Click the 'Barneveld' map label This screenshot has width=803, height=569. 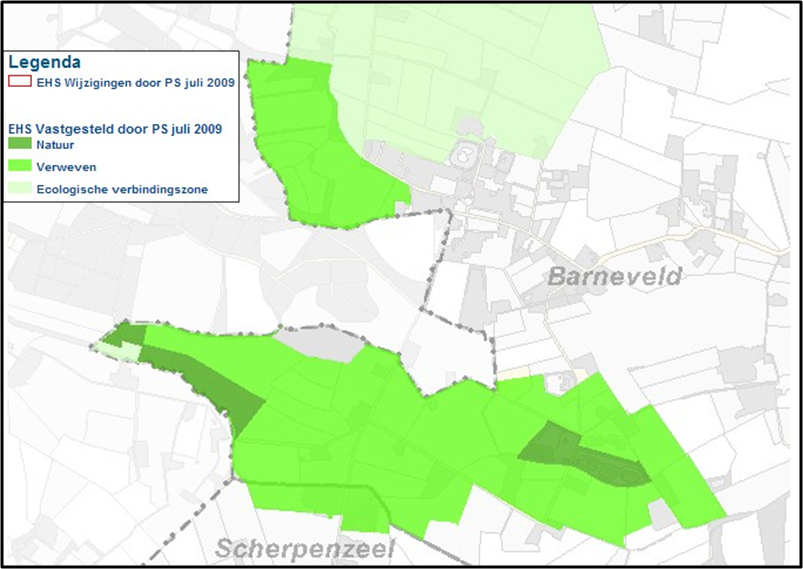click(x=615, y=277)
